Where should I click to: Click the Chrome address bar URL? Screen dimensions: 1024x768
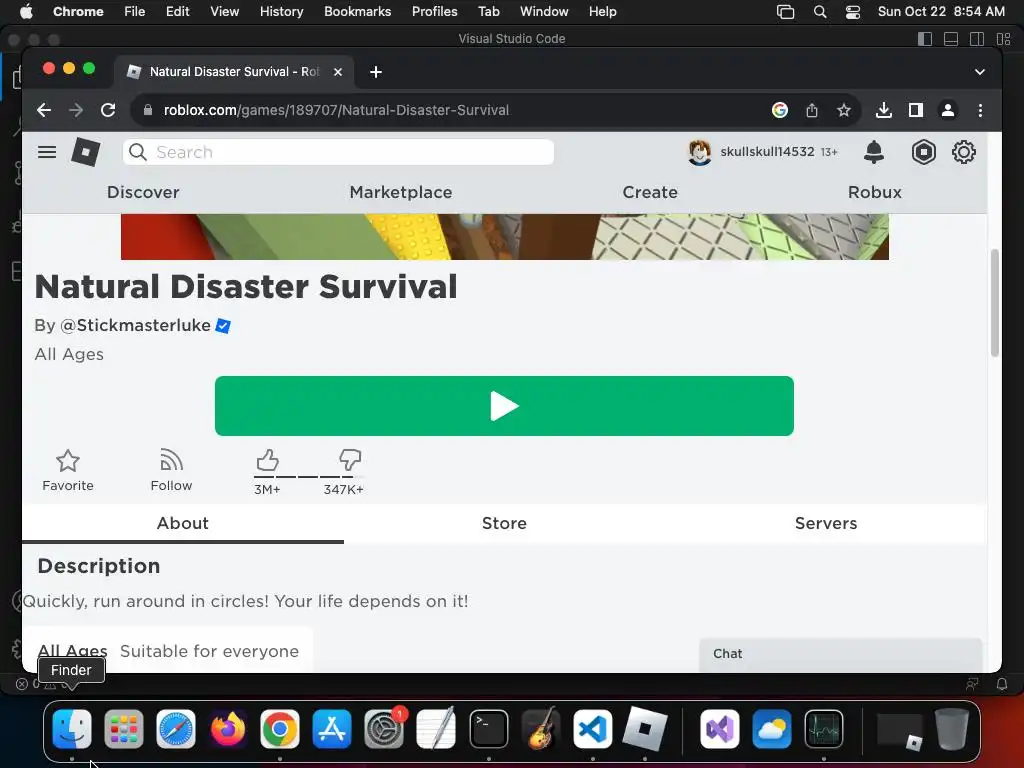[x=336, y=110]
